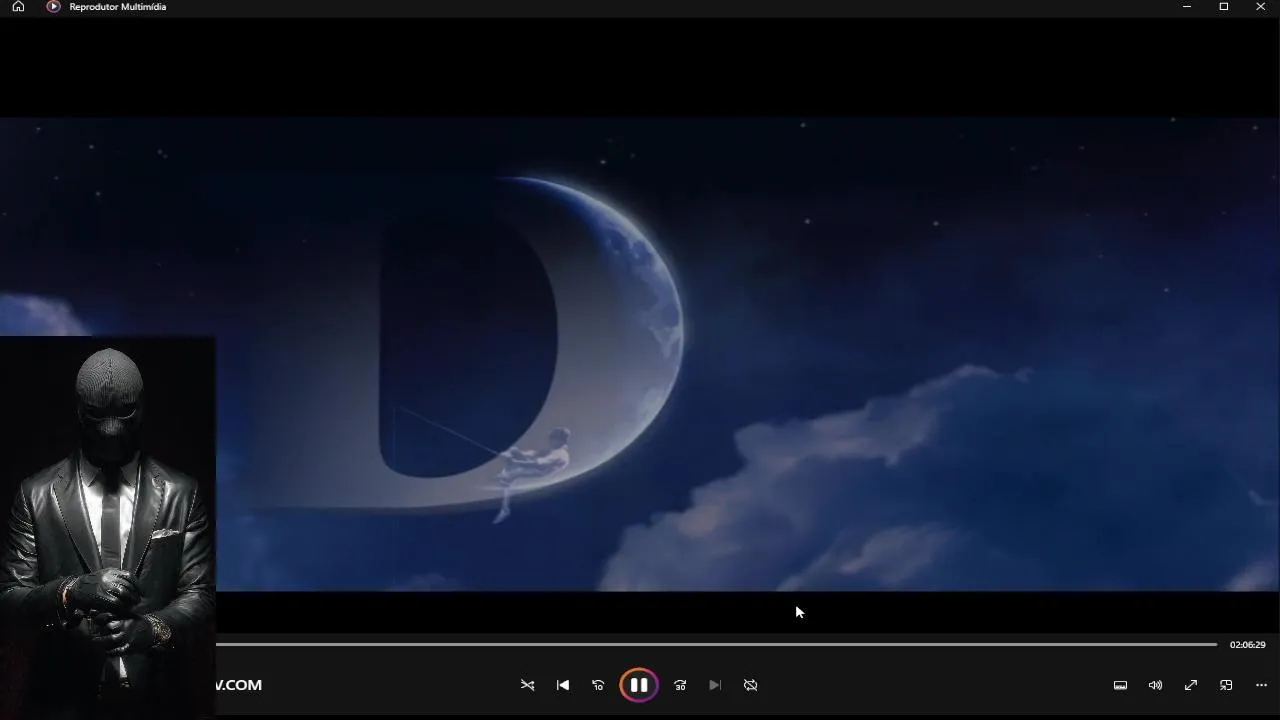Pause the video playback

tap(639, 685)
